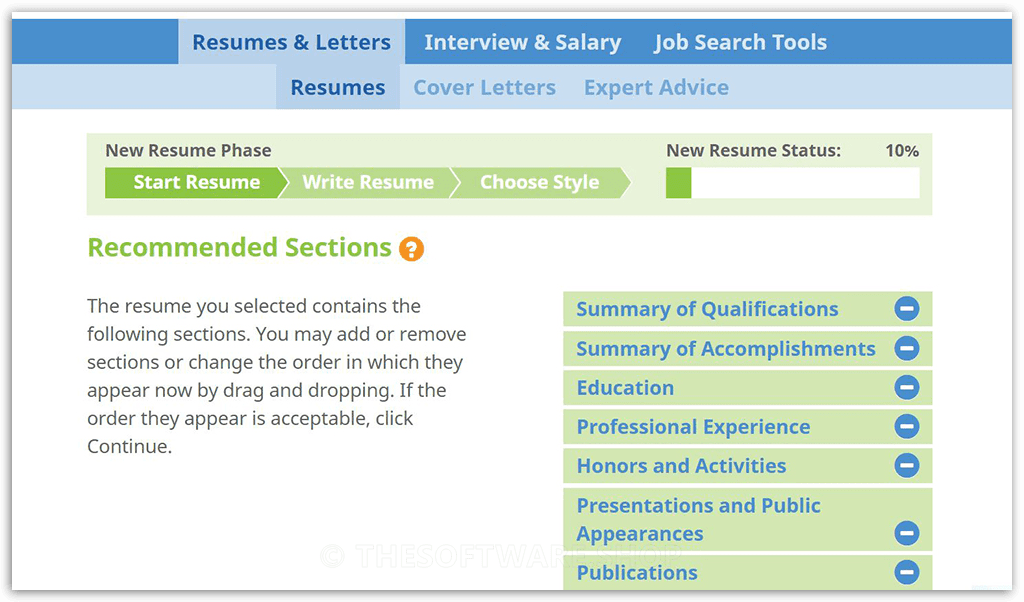This screenshot has width=1024, height=602.
Task: Jump to the Write Resume phase
Action: click(368, 182)
